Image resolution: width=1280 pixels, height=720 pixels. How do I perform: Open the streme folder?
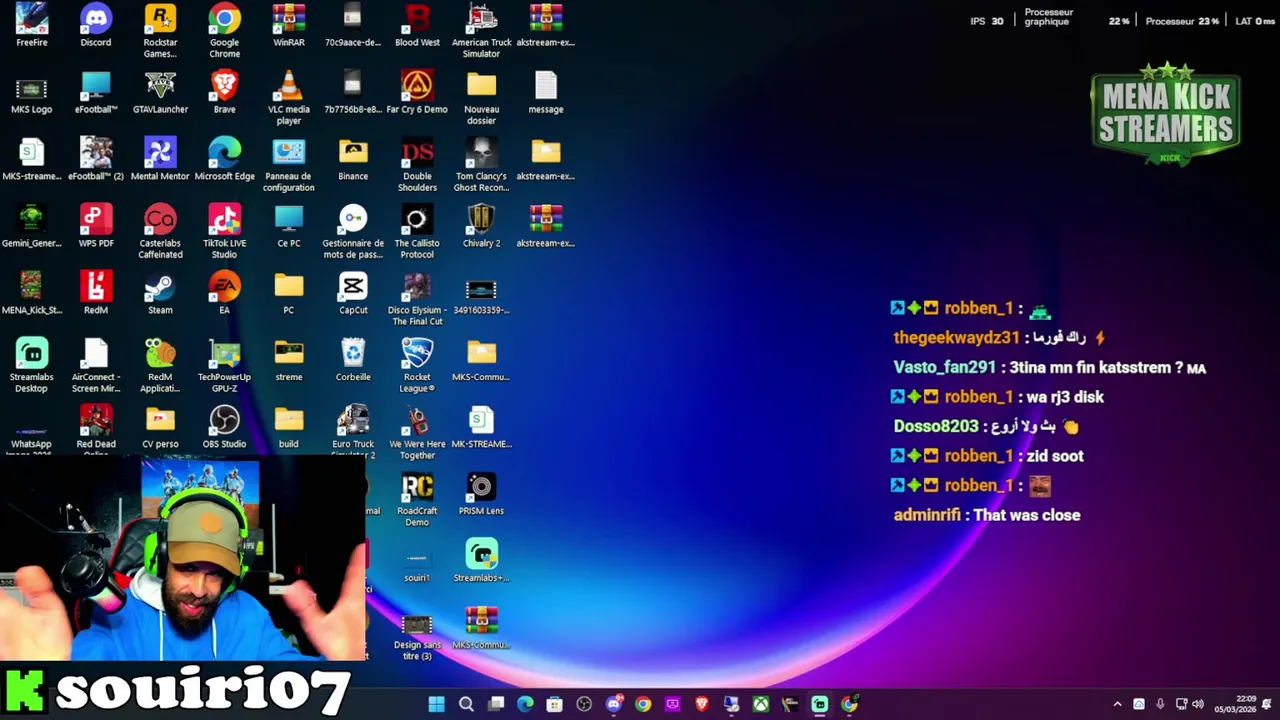(x=289, y=360)
